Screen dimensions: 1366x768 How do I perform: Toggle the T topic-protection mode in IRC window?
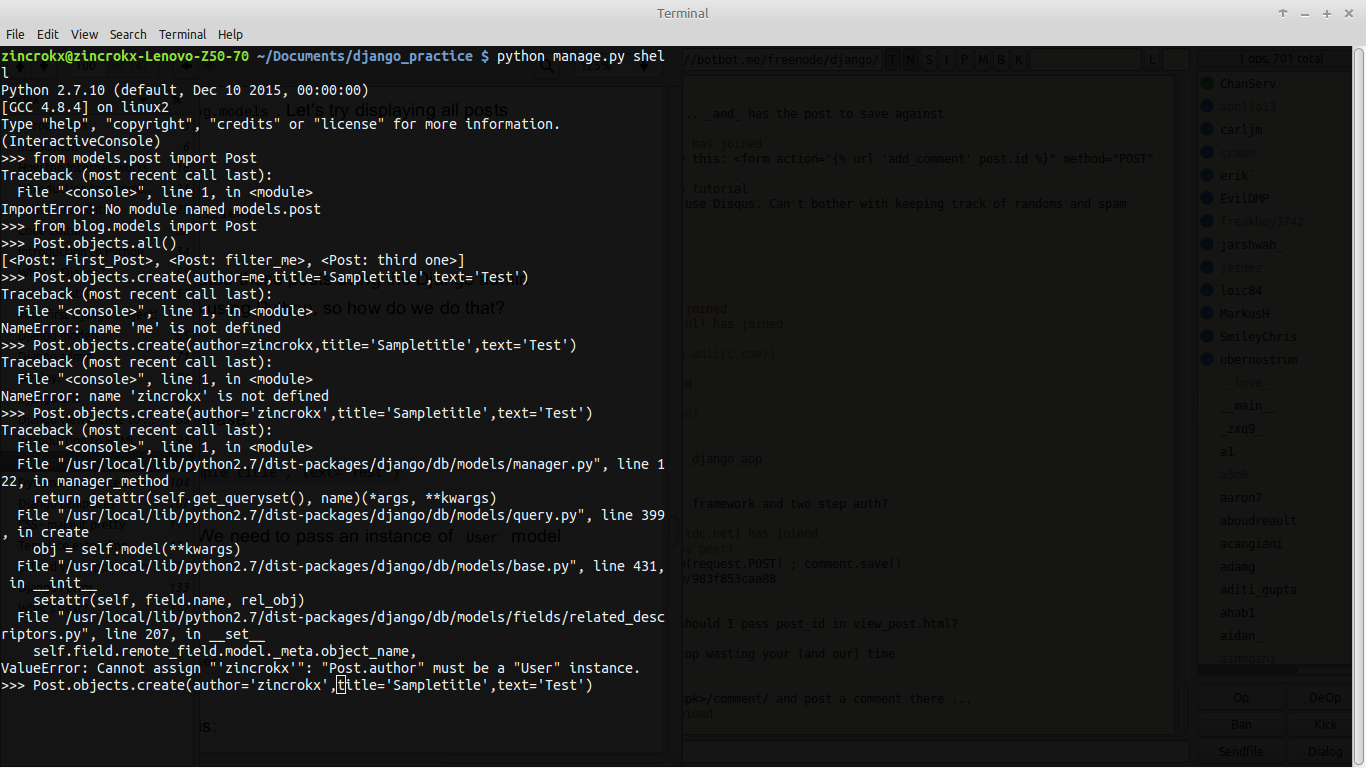(893, 60)
